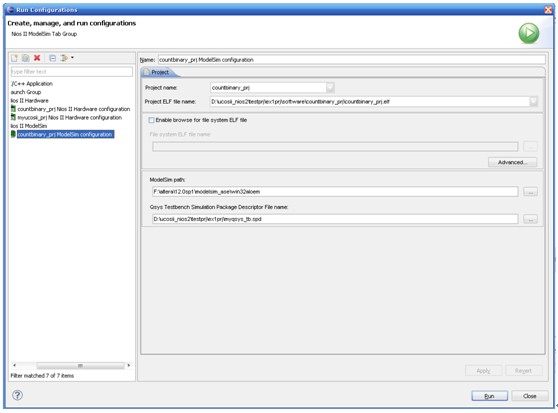The image size is (558, 413).
Task: Select the Launch Group tree item
Action: tap(26, 92)
